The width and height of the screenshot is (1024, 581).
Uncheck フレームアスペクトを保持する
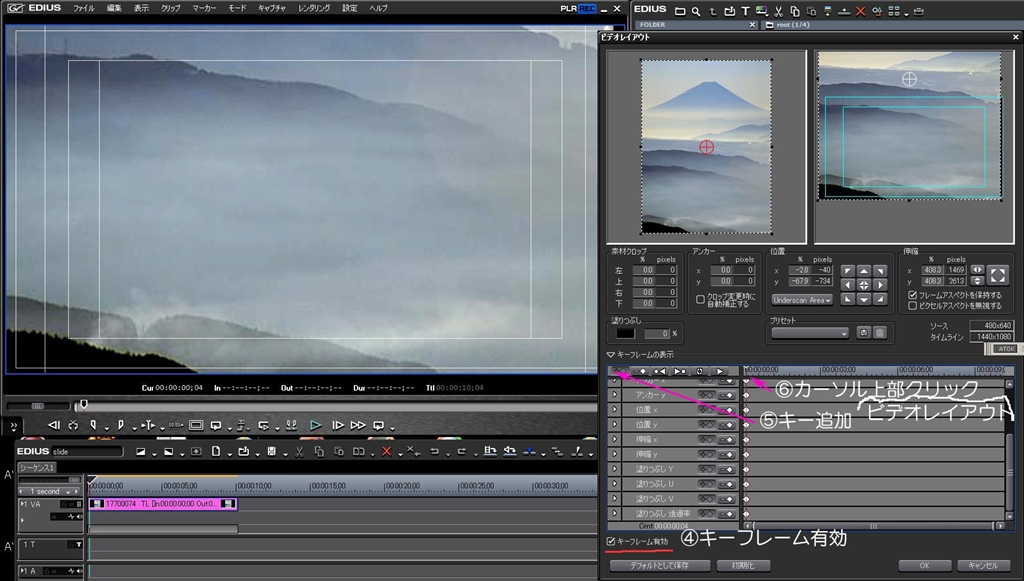point(912,295)
